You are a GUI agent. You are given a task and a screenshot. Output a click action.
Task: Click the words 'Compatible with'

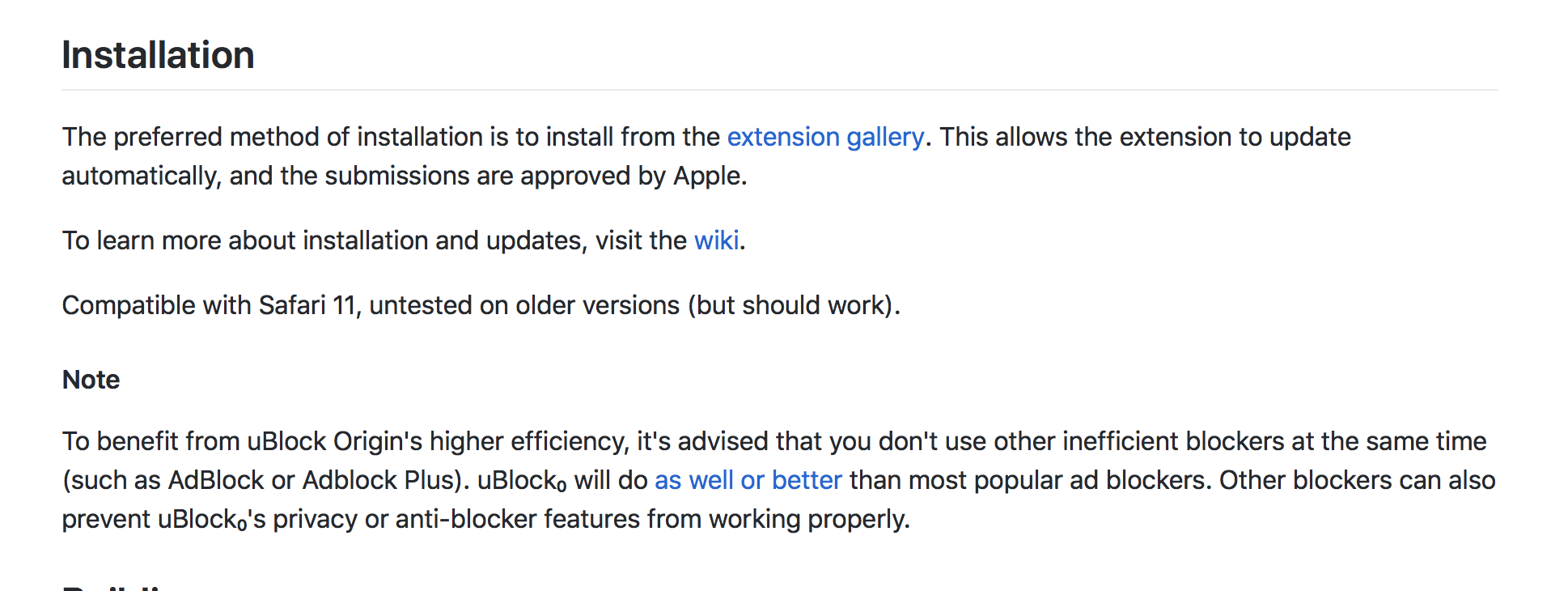click(157, 305)
